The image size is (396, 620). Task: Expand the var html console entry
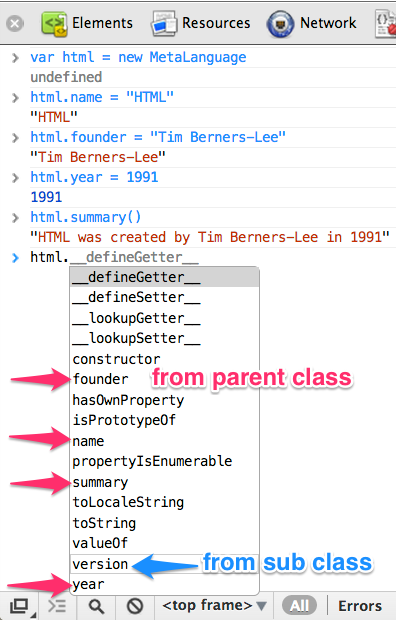pyautogui.click(x=15, y=58)
